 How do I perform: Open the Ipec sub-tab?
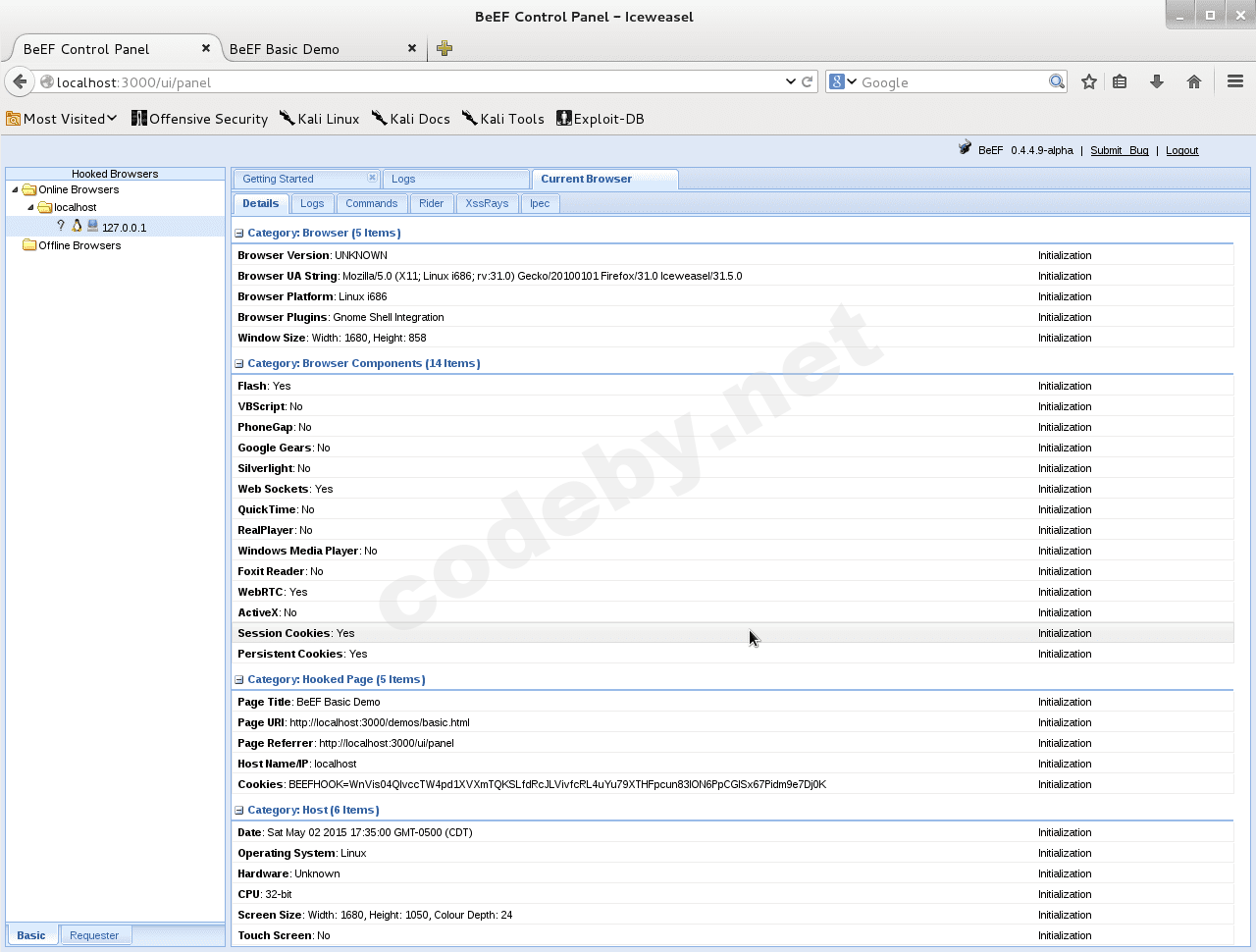pyautogui.click(x=540, y=203)
